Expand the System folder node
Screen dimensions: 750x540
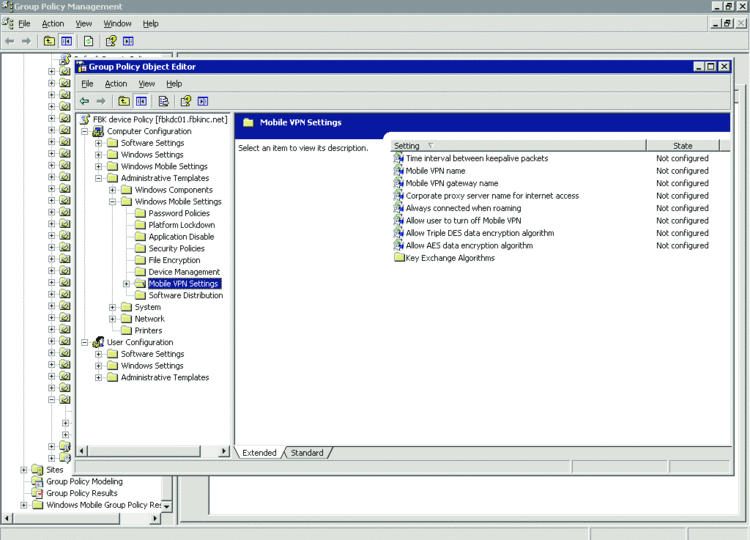tap(113, 307)
